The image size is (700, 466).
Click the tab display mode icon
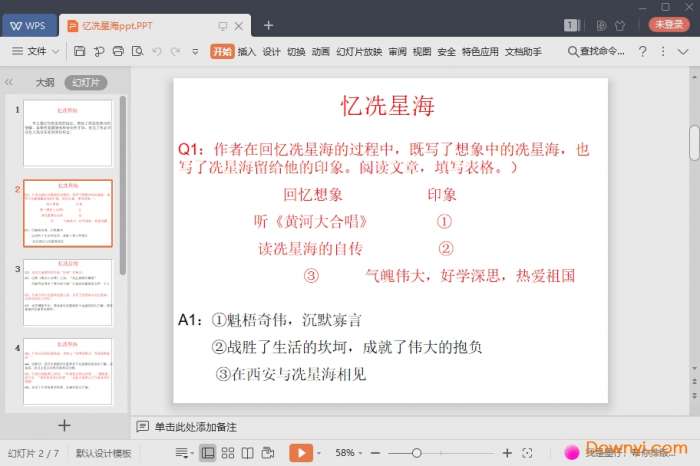223,26
